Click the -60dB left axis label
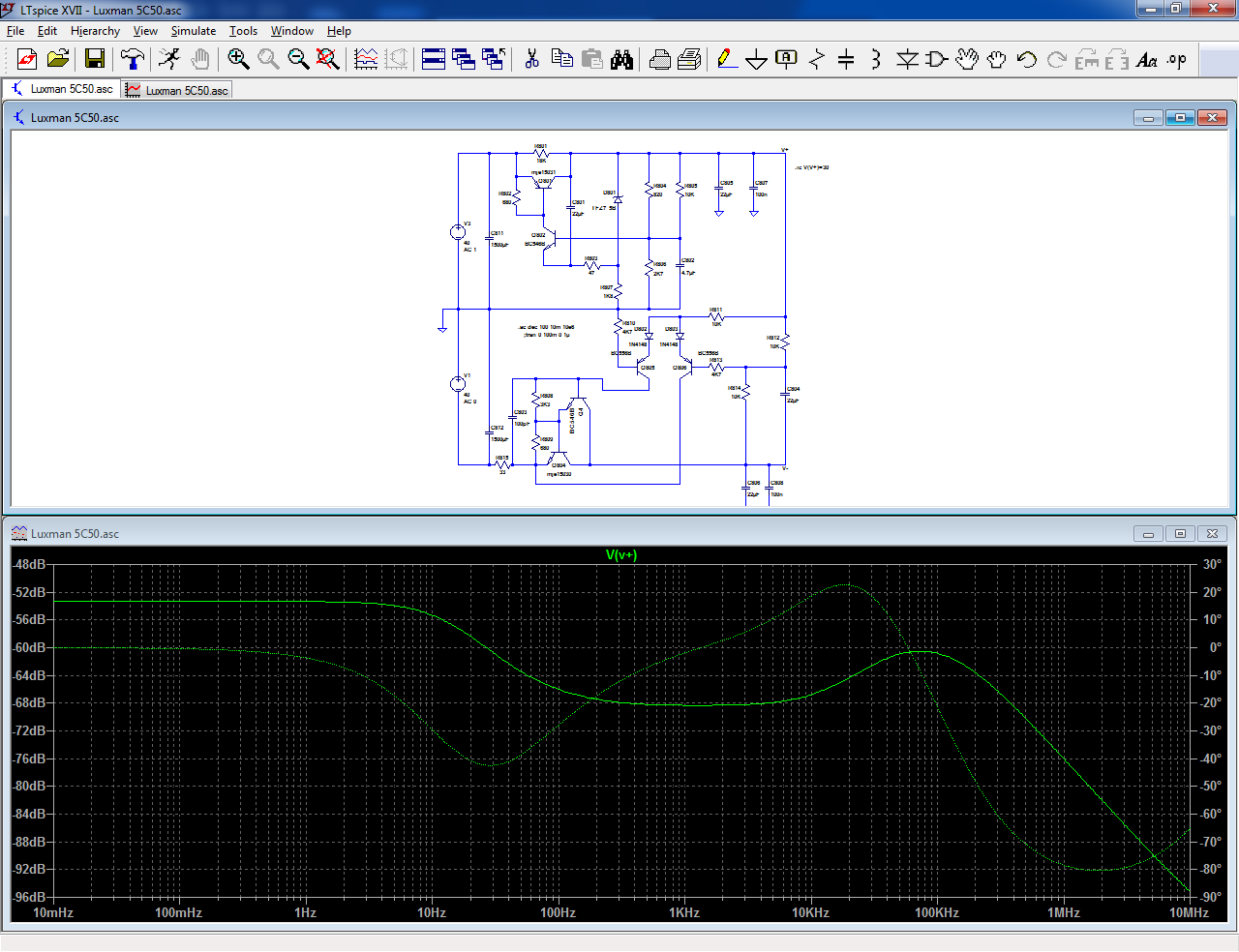 pyautogui.click(x=29, y=647)
